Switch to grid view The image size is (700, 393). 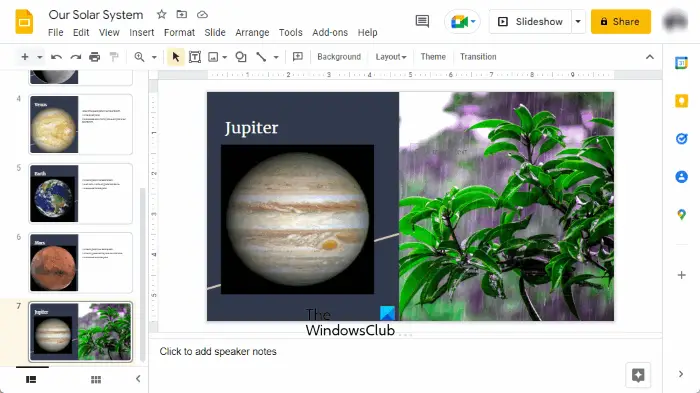click(96, 379)
